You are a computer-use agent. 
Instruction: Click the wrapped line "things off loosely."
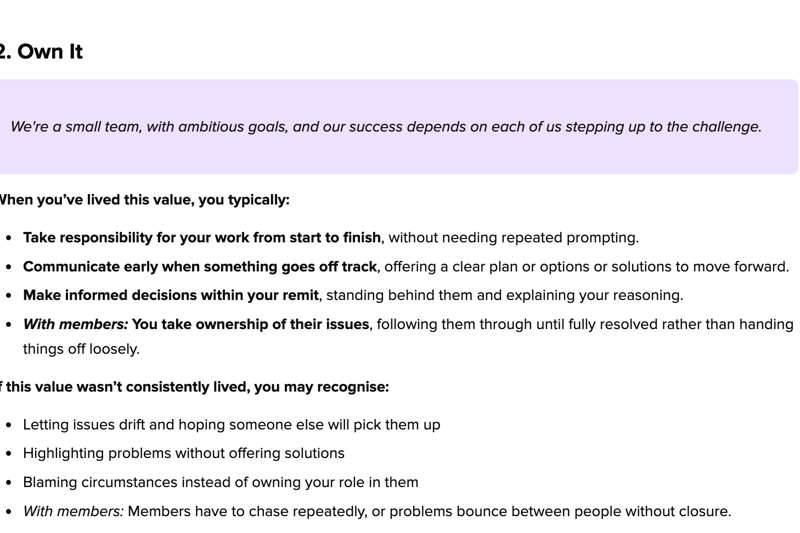(81, 349)
